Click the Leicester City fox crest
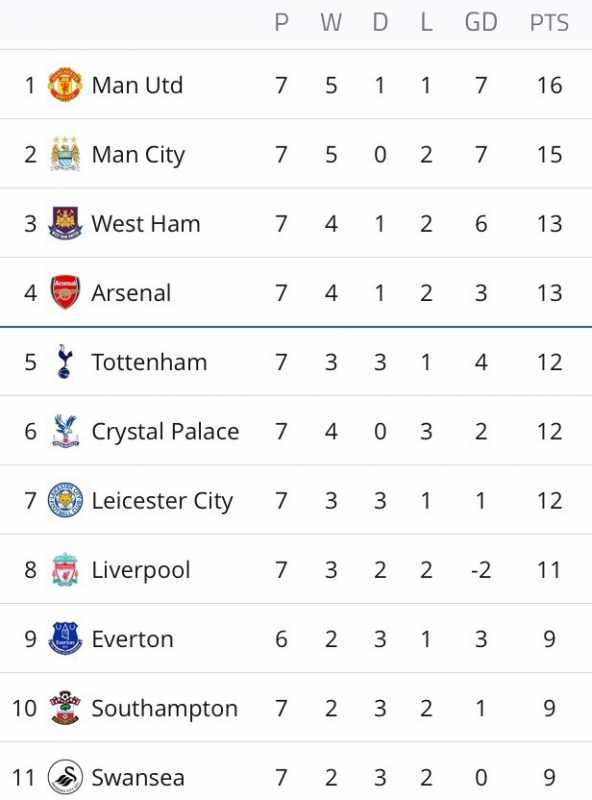 coord(65,500)
